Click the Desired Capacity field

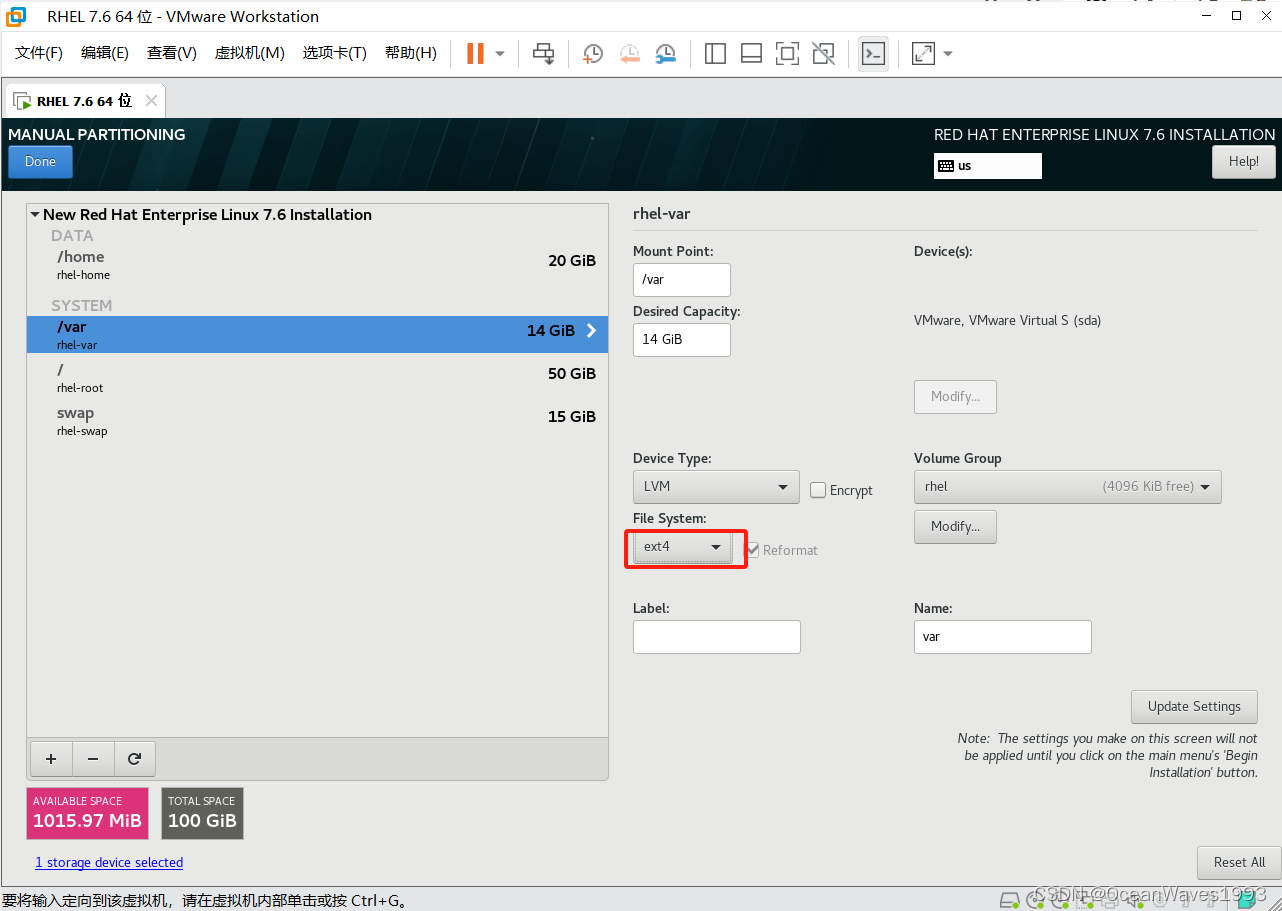tap(682, 340)
